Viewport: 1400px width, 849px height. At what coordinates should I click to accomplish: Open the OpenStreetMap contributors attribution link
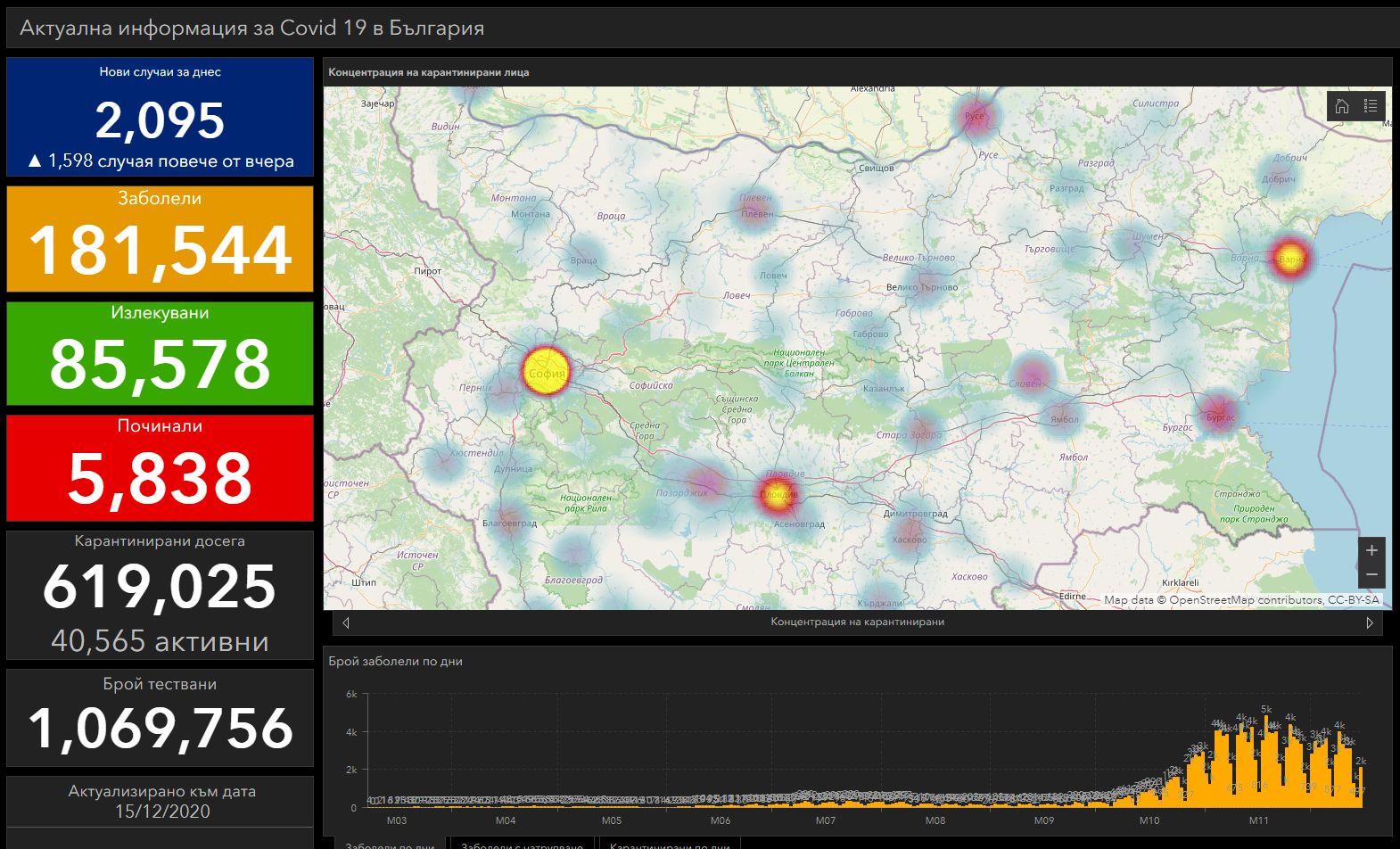click(1245, 600)
